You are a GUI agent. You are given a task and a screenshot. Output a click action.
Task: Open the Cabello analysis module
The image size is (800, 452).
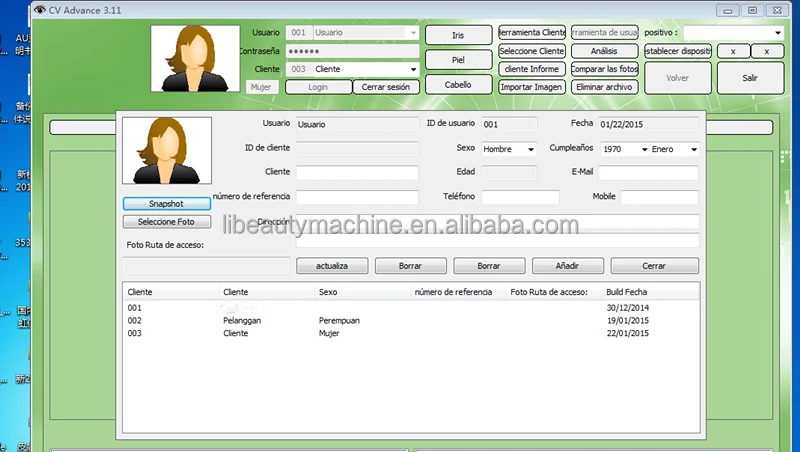pyautogui.click(x=458, y=85)
